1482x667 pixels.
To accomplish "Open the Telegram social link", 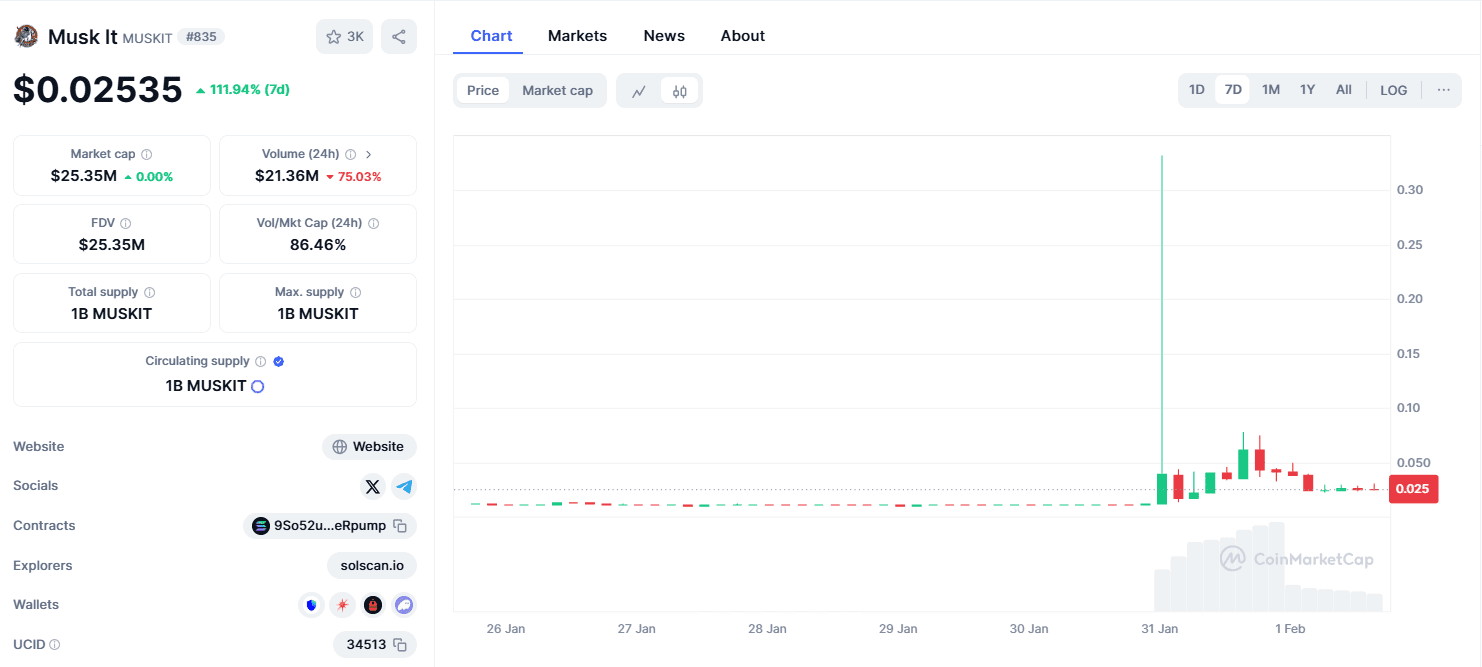I will 404,487.
